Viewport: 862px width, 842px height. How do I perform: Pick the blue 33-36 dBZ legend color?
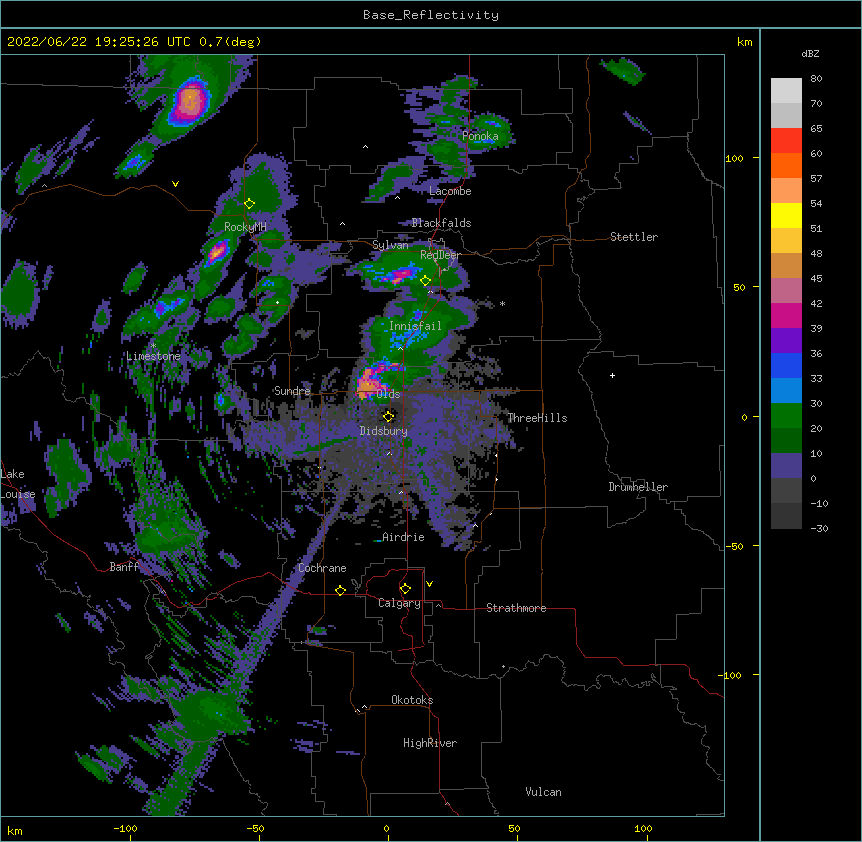coord(786,365)
